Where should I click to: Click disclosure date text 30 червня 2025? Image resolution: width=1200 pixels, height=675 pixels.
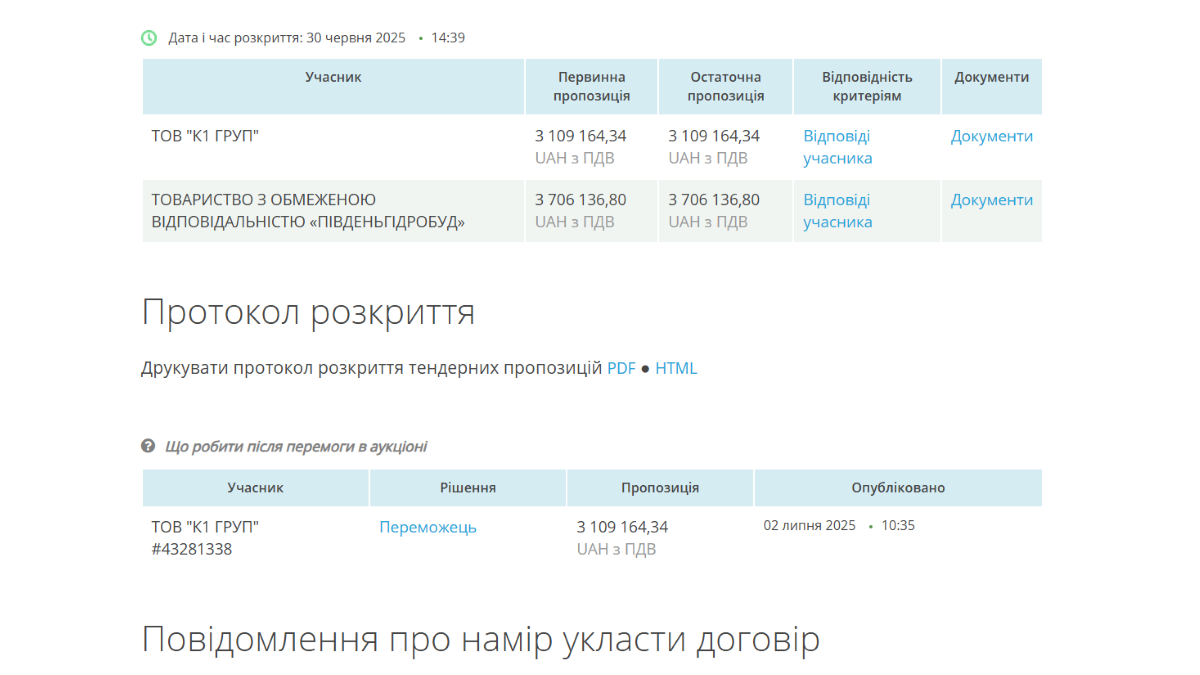[x=356, y=38]
